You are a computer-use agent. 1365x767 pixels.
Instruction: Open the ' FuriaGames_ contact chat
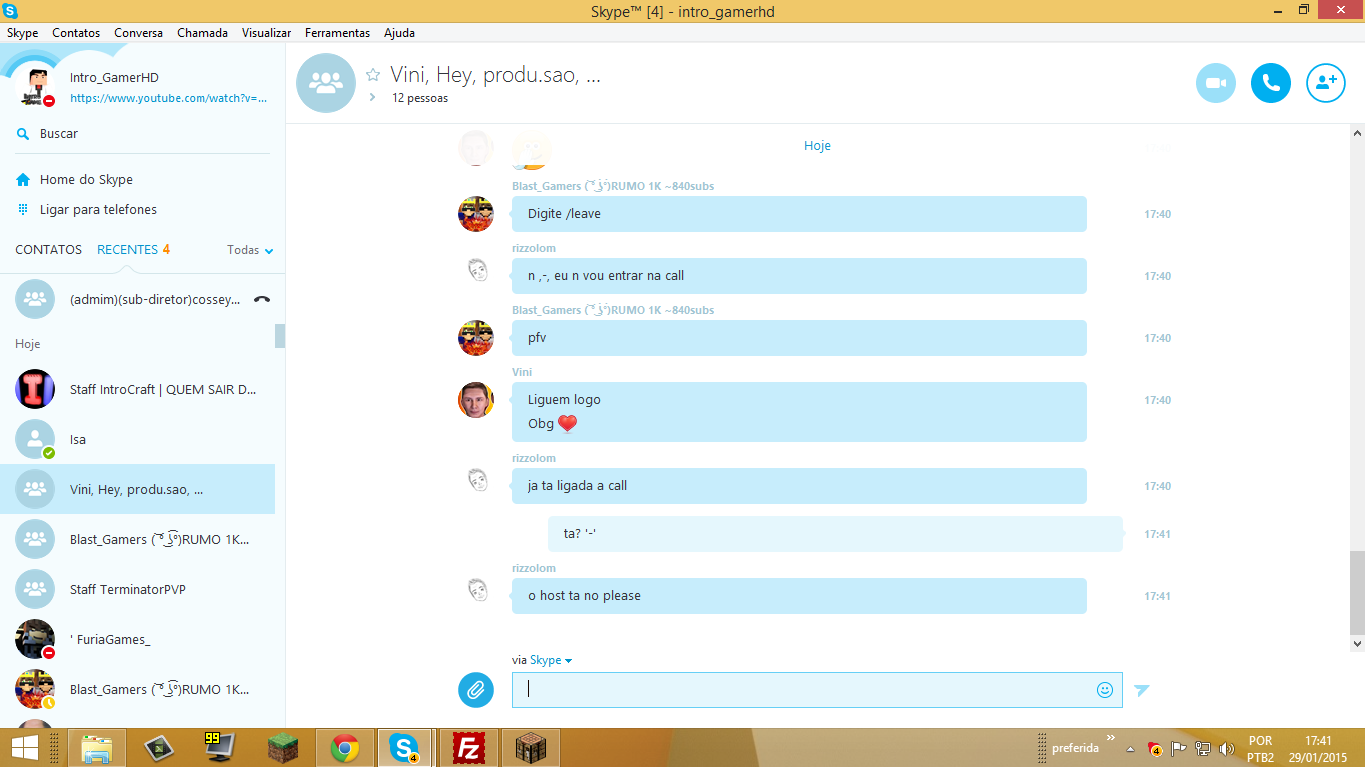[x=137, y=639]
